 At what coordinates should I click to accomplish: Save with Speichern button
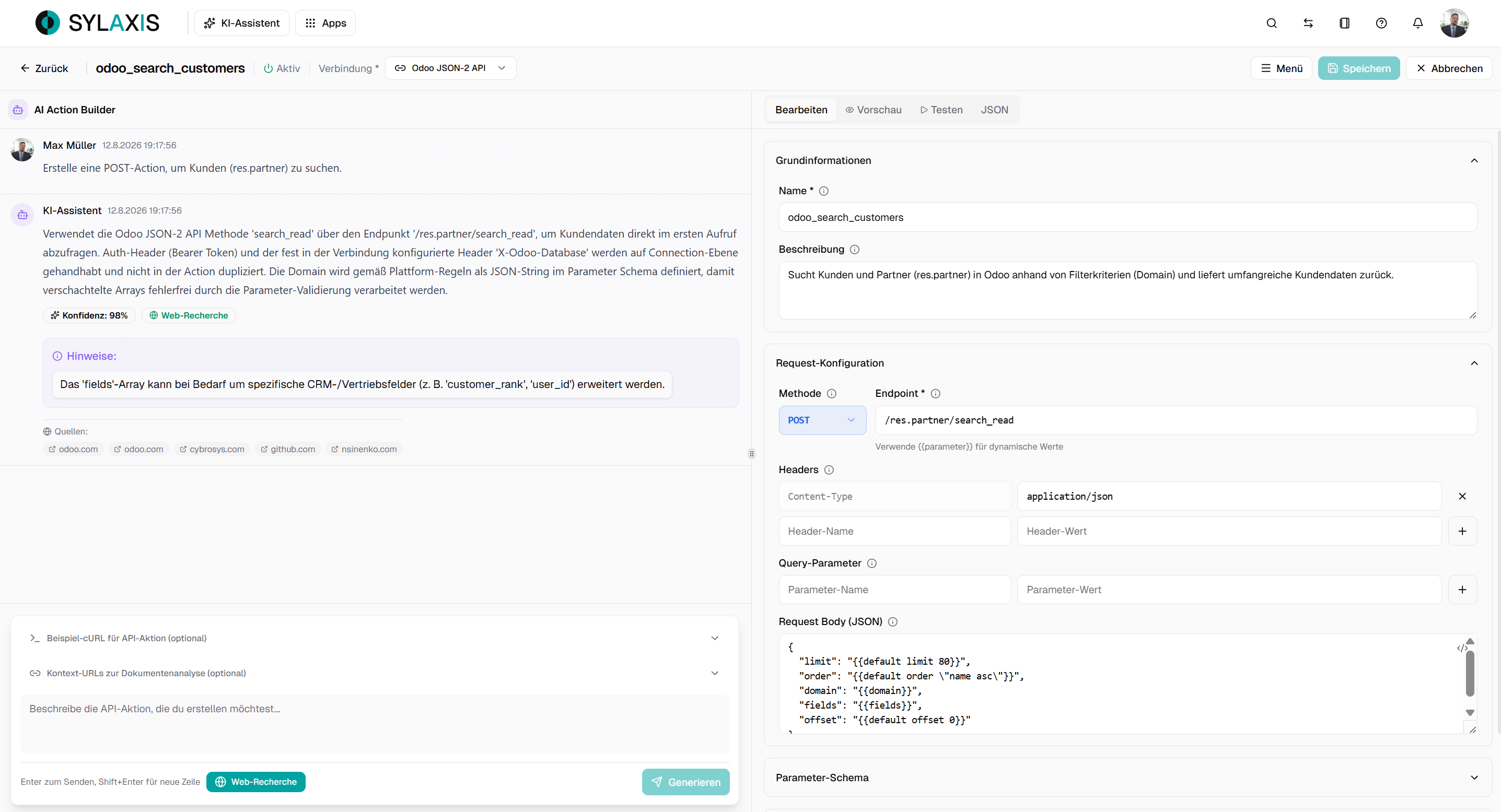(x=1359, y=68)
